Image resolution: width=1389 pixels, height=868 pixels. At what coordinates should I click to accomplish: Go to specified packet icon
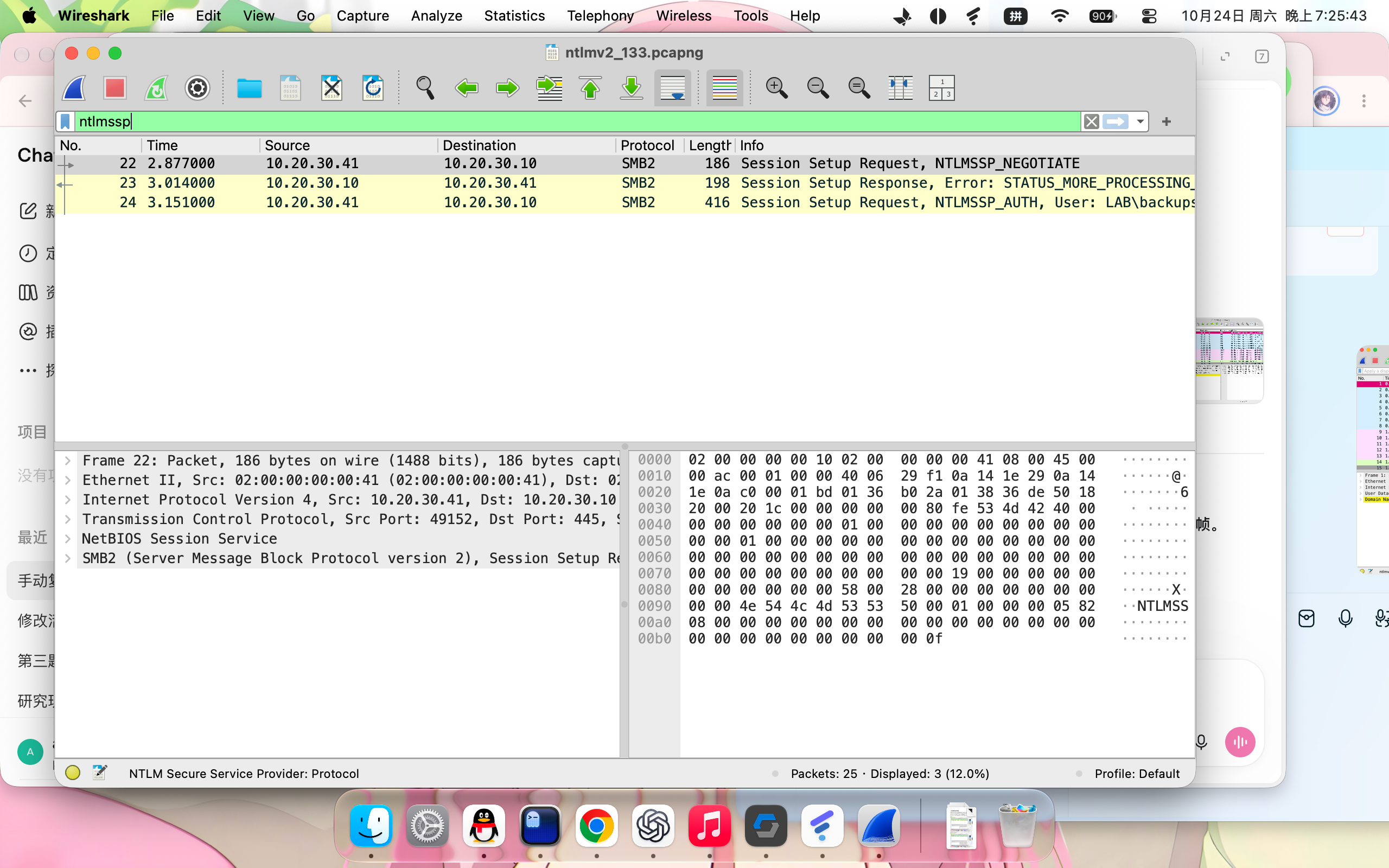click(549, 88)
